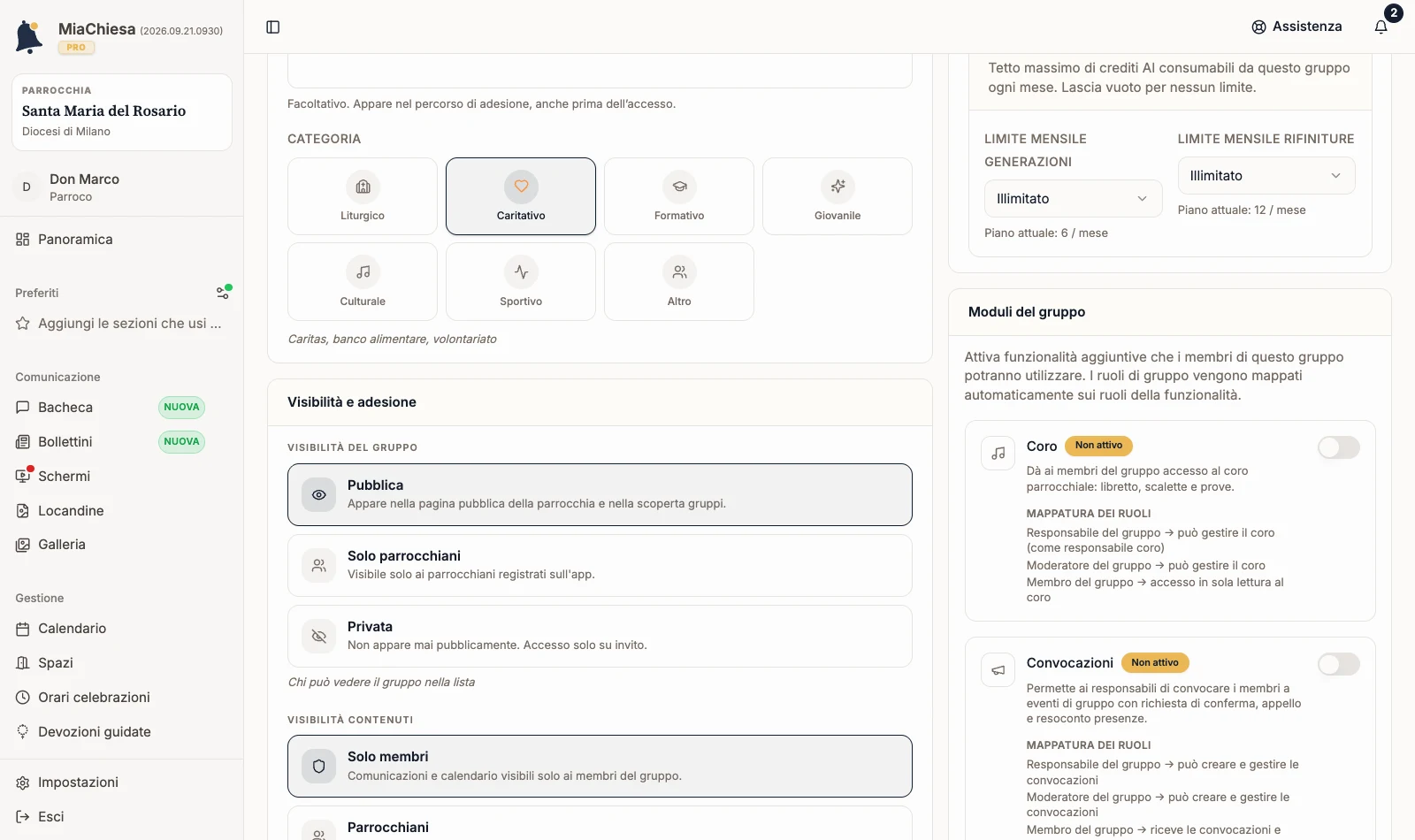Click the Devozioni guidate lightbulb icon
The image size is (1415, 840).
tap(23, 732)
